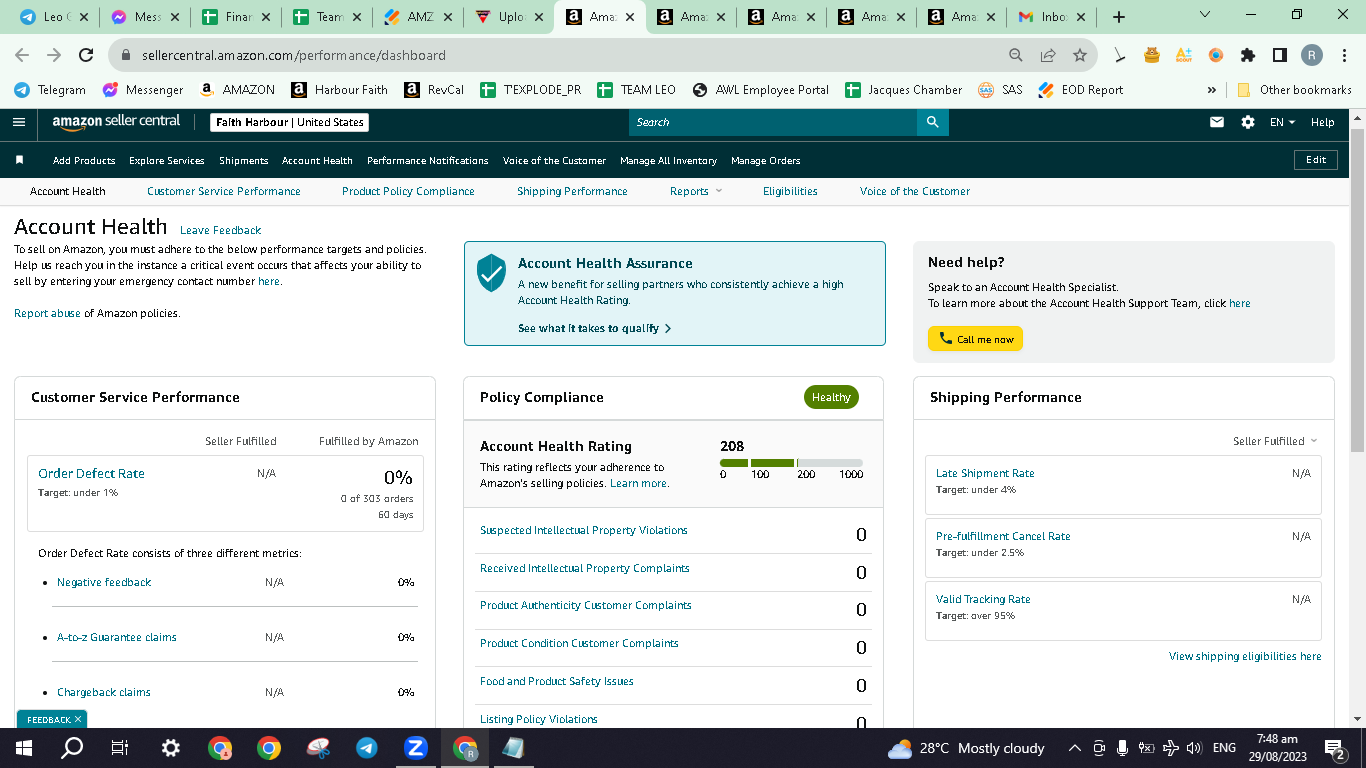The width and height of the screenshot is (1366, 768).
Task: Show hidden system tray icons
Action: pyautogui.click(x=1075, y=748)
